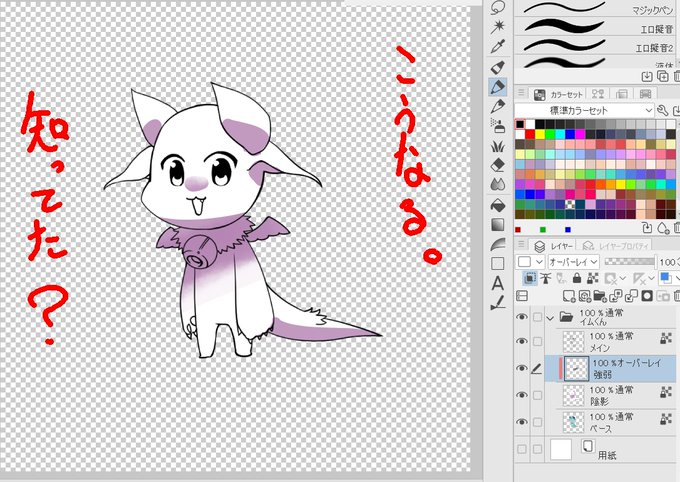Pick the black color swatch
The width and height of the screenshot is (680, 482).
pyautogui.click(x=520, y=125)
